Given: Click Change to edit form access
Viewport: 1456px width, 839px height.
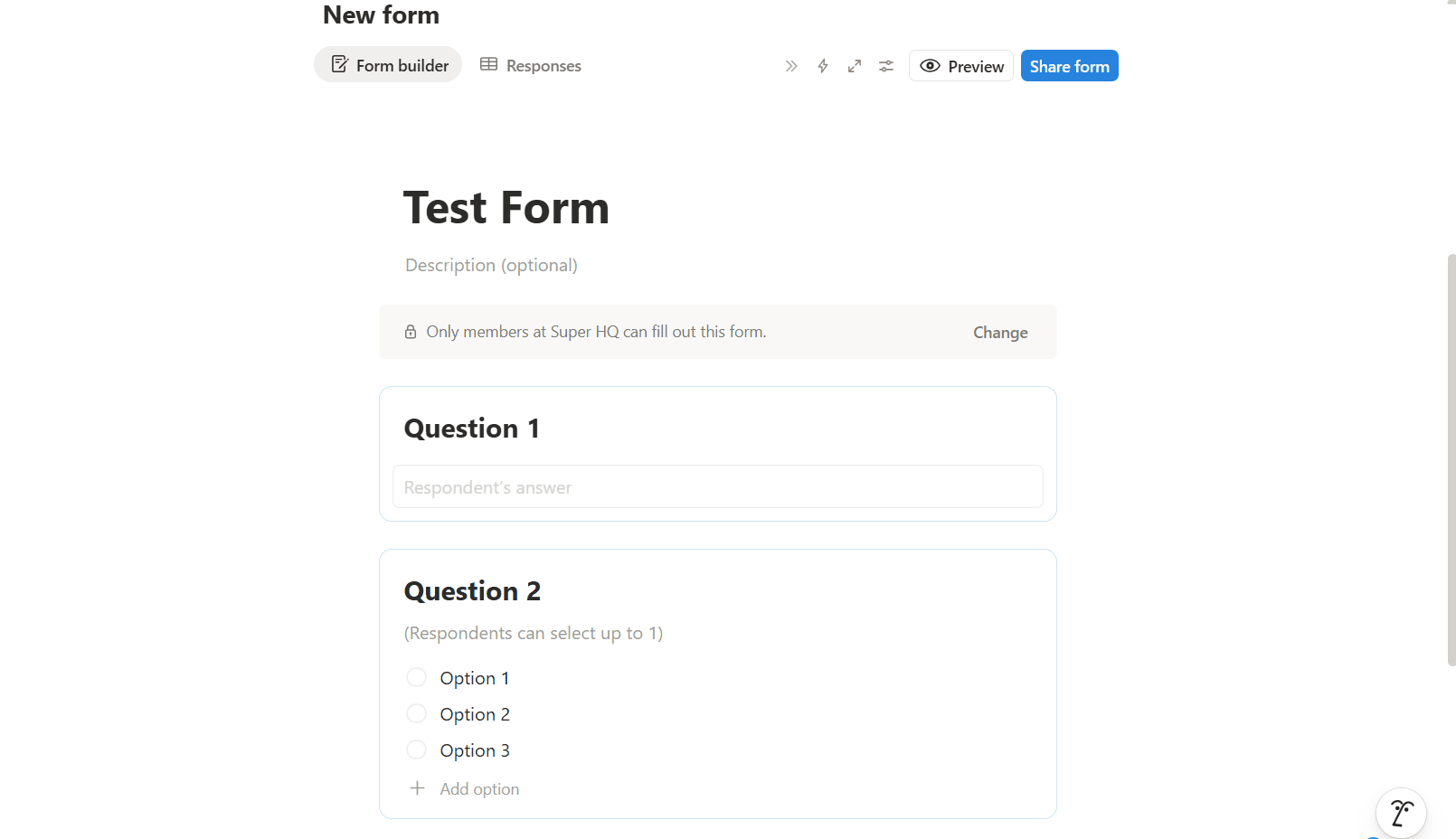Looking at the screenshot, I should click(x=1000, y=333).
